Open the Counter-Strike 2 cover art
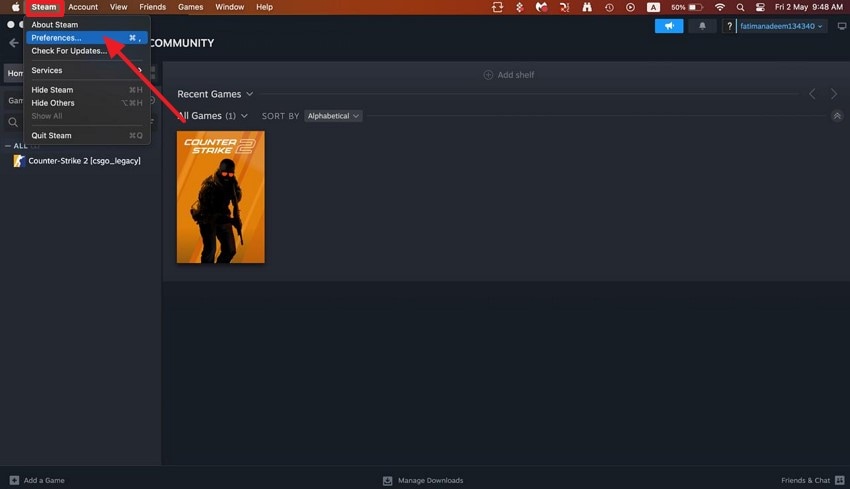This screenshot has width=850, height=489. coord(221,197)
